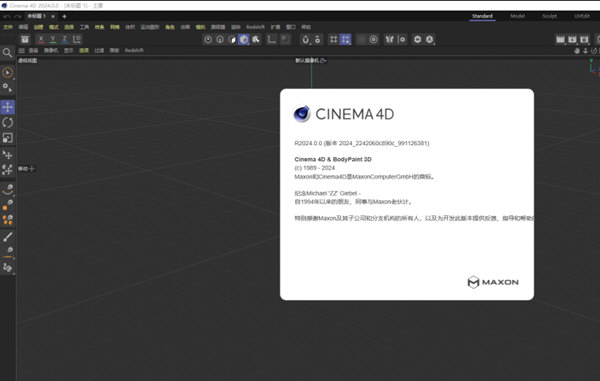Select the highlighted Model mode icon
600x381 pixels.
coord(244,39)
